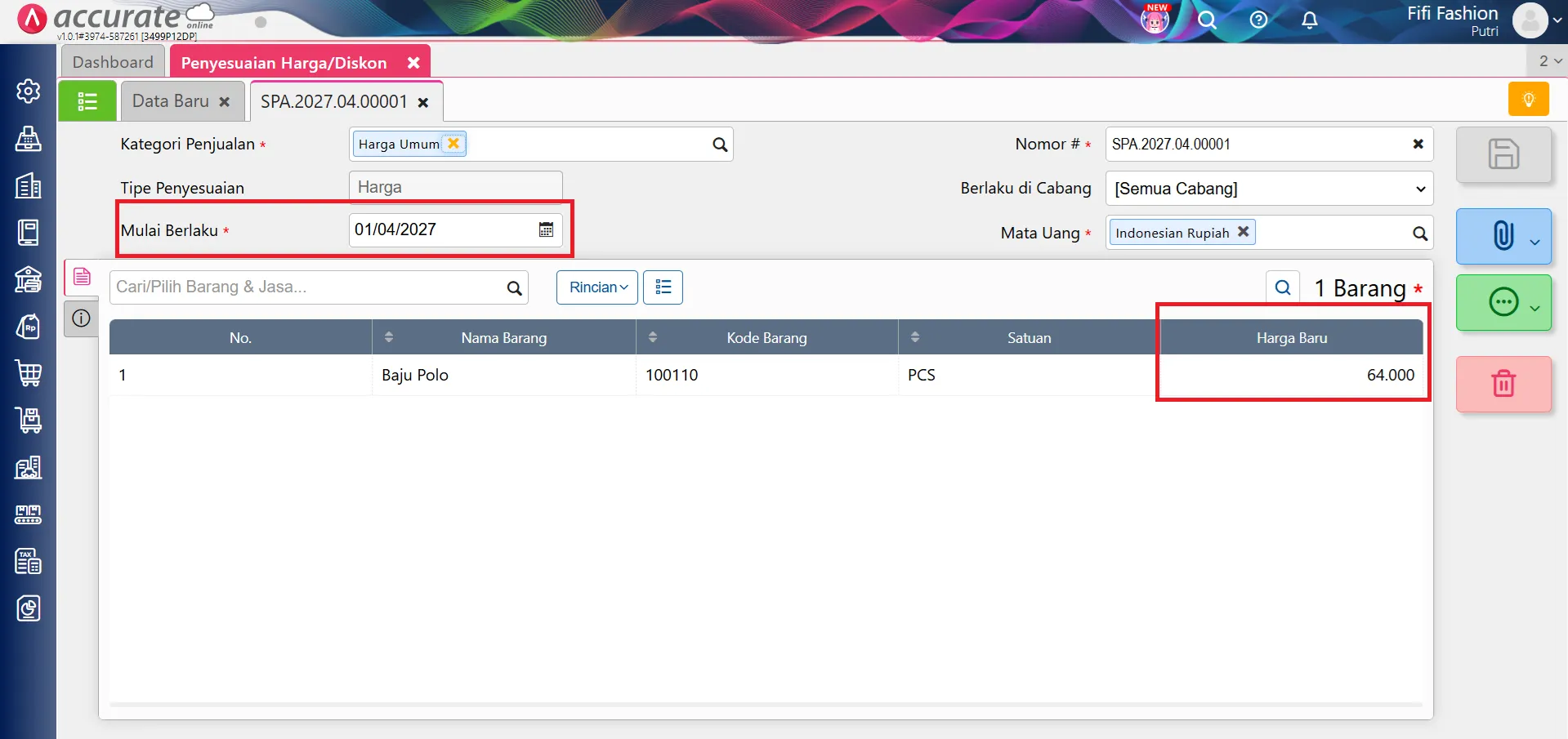Open the general ledger book sidebar icon
1568x739 pixels.
29,233
